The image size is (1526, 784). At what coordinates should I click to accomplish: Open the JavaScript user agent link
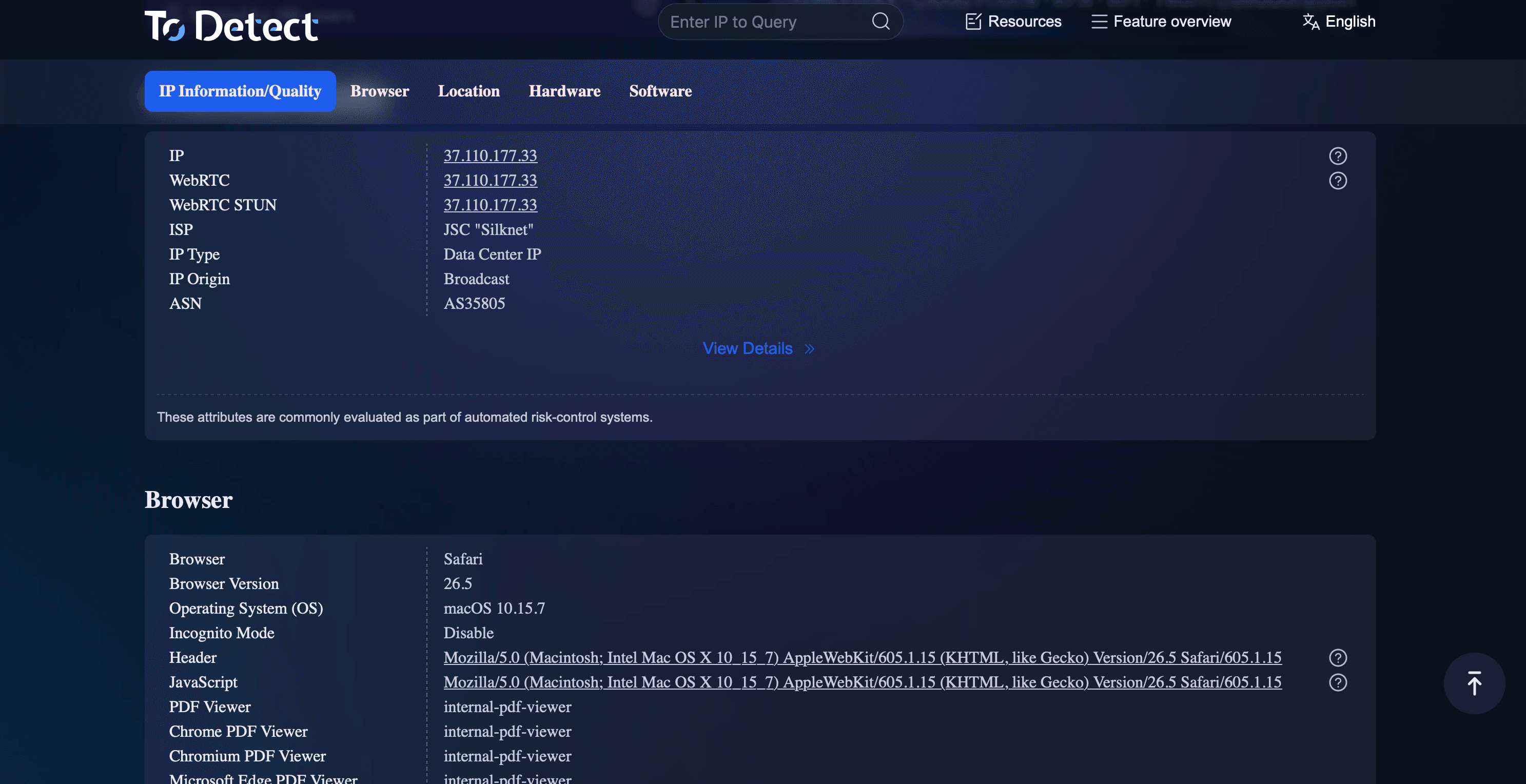[862, 682]
